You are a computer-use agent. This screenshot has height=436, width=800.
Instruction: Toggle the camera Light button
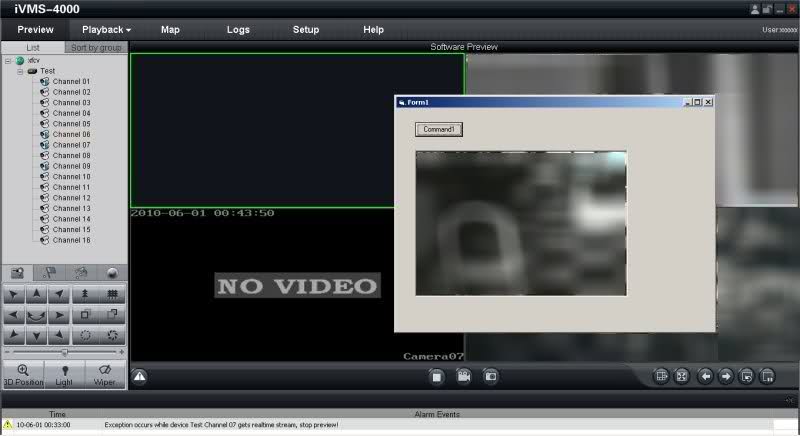pos(64,375)
